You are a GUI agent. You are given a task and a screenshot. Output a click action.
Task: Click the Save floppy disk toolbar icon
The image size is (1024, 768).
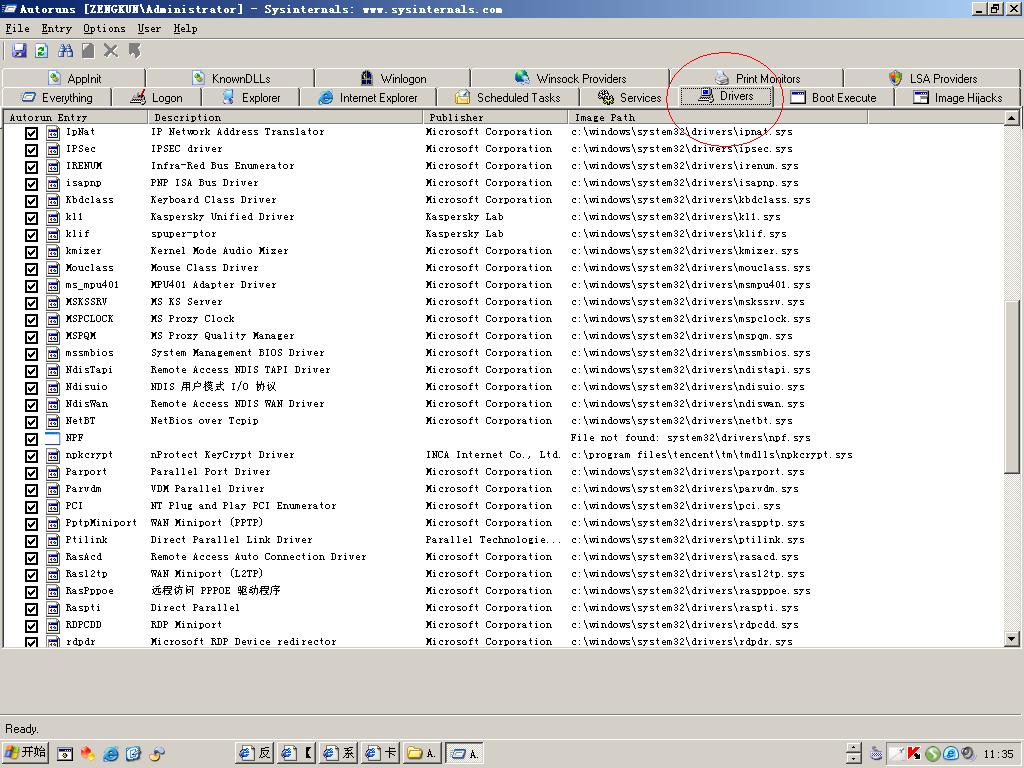point(19,51)
